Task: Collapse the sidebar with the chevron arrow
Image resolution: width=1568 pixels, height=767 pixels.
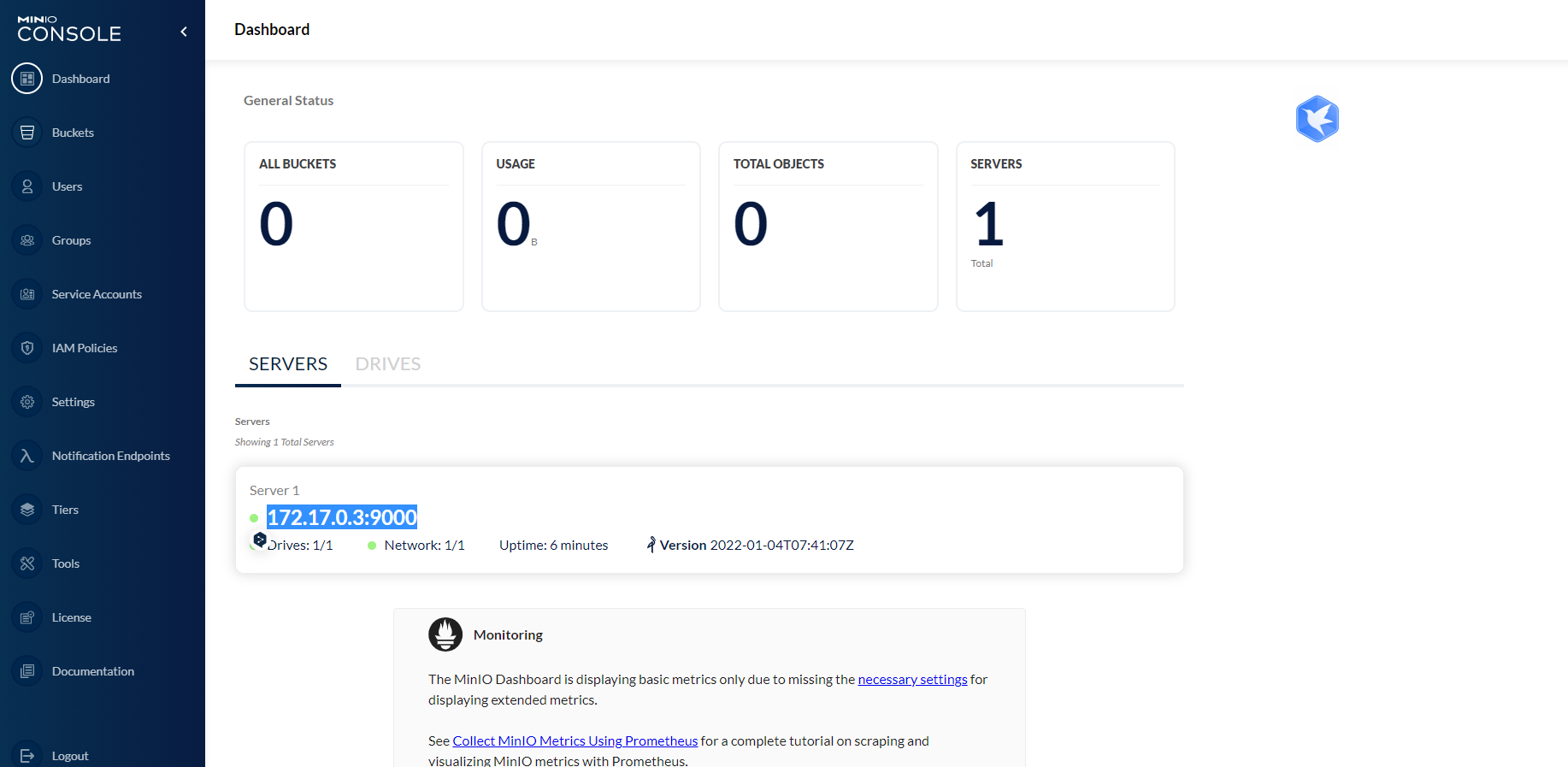Action: (x=184, y=32)
